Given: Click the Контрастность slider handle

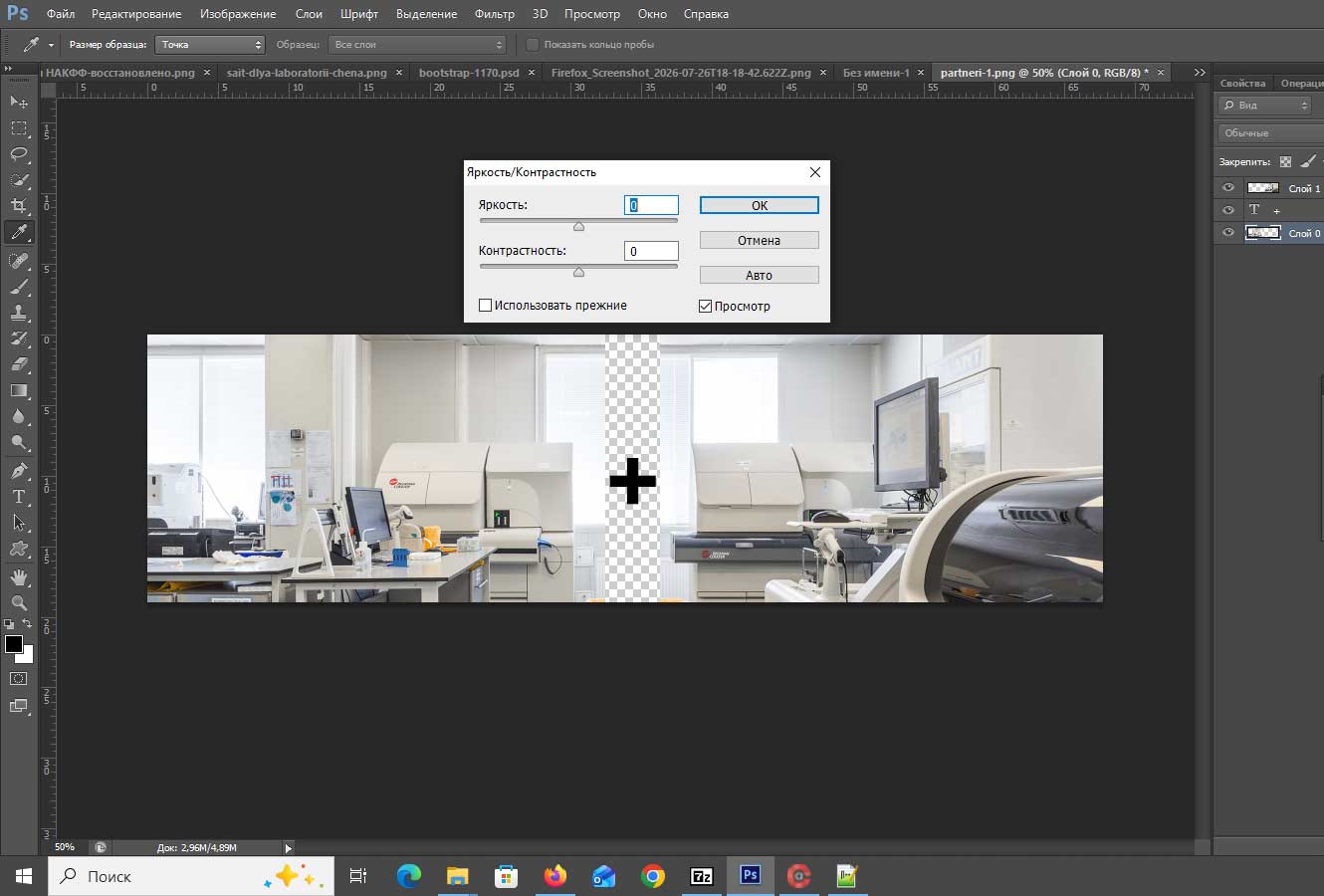Looking at the screenshot, I should click(x=578, y=272).
